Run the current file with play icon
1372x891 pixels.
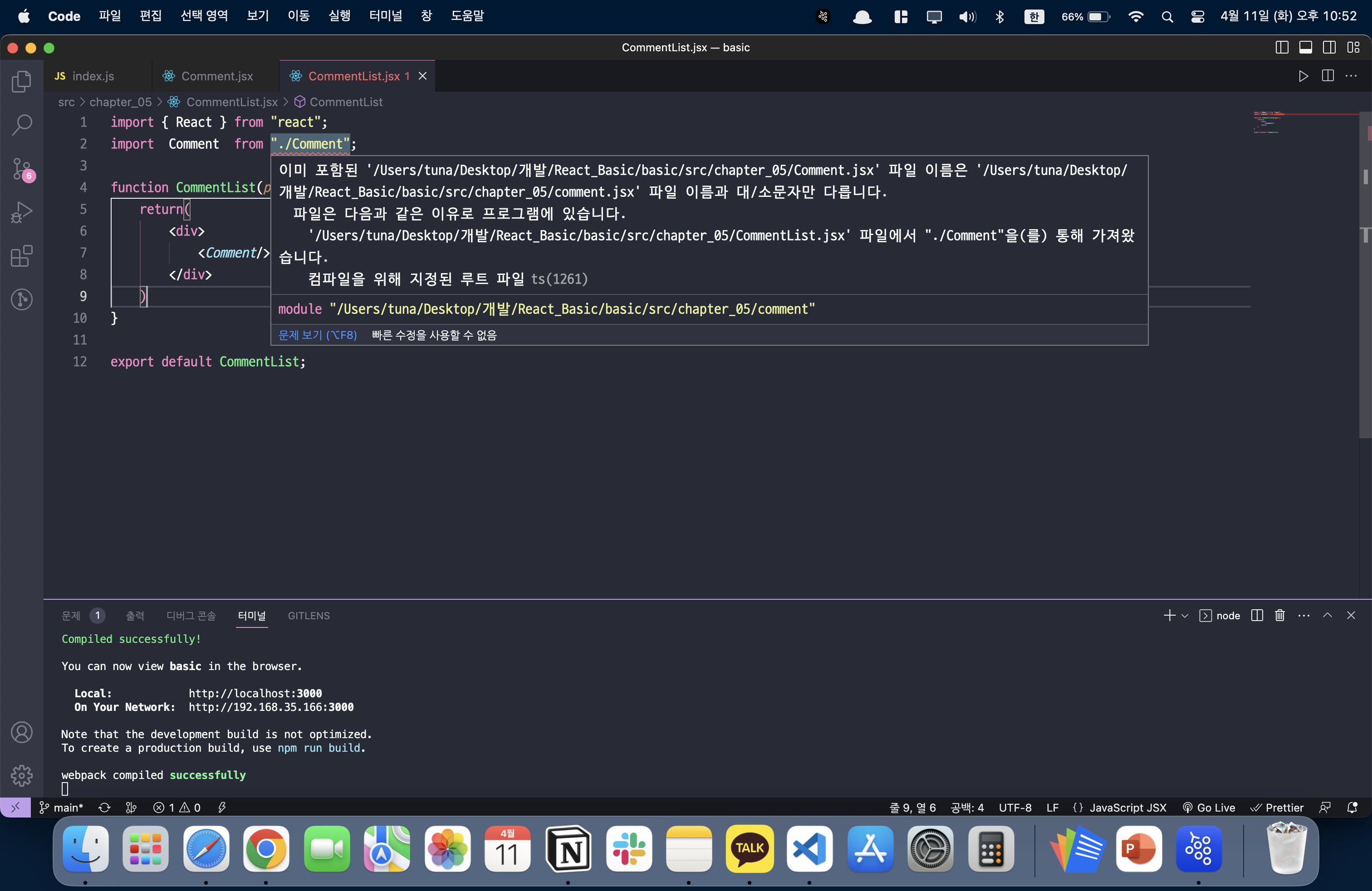click(x=1303, y=76)
